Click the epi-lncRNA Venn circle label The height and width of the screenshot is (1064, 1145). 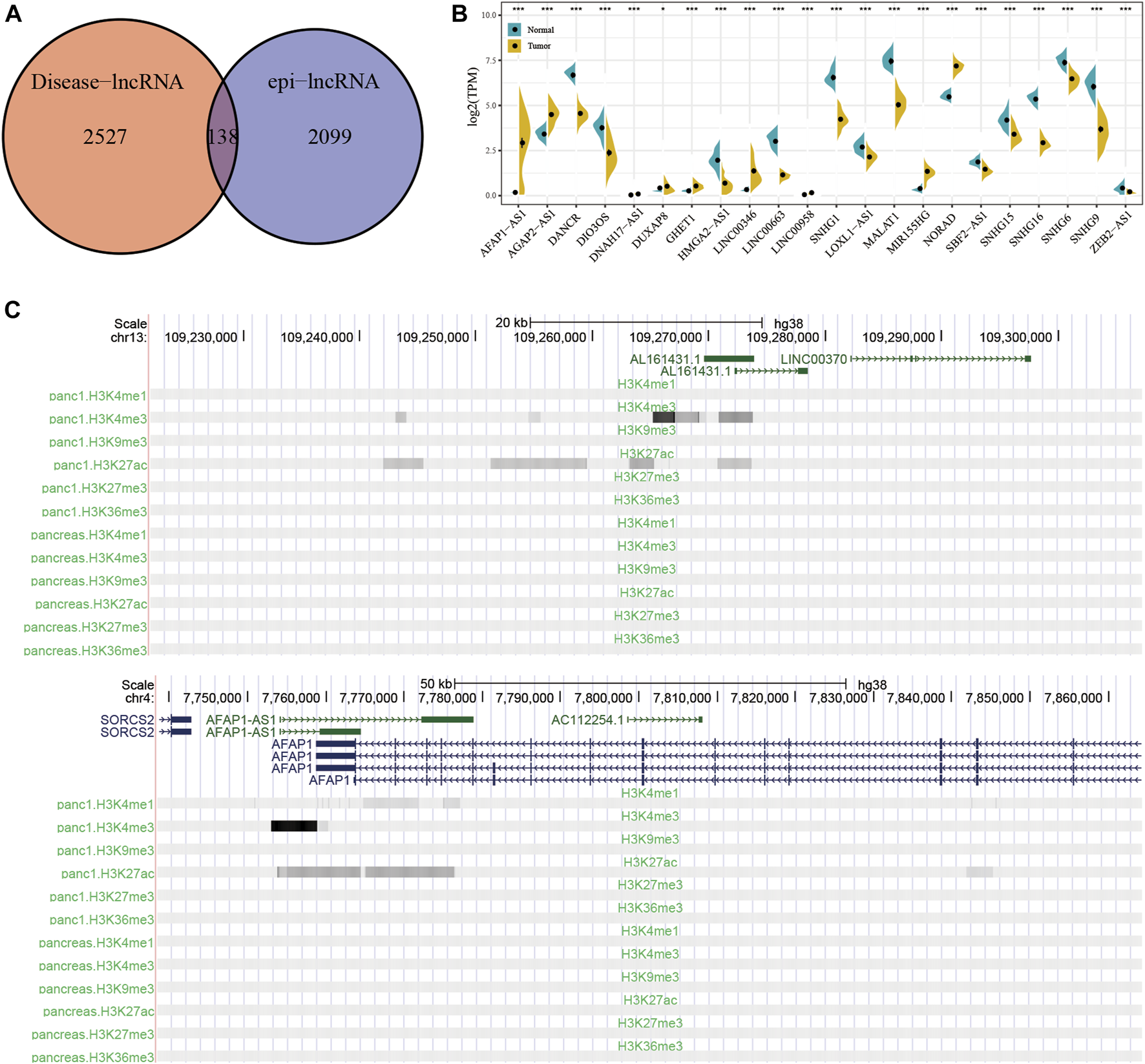pos(323,82)
